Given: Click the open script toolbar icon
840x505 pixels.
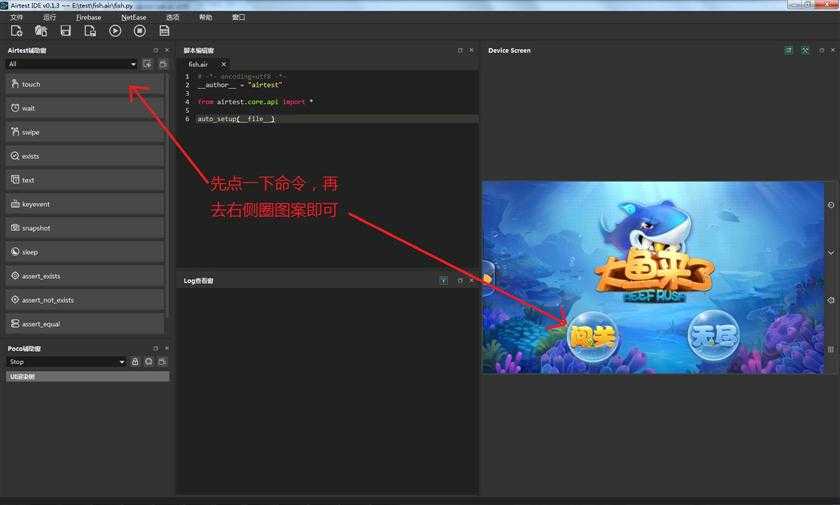Looking at the screenshot, I should pos(41,31).
